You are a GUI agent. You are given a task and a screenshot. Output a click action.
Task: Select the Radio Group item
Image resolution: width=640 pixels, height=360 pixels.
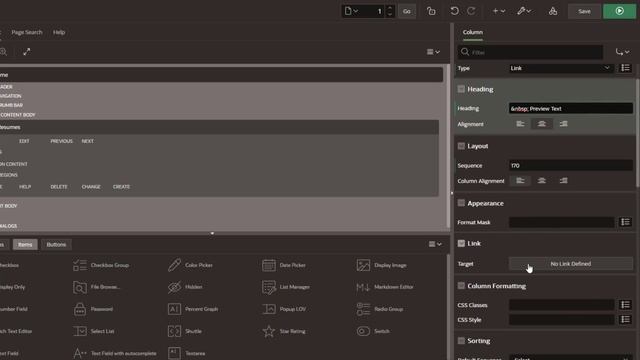click(x=380, y=309)
